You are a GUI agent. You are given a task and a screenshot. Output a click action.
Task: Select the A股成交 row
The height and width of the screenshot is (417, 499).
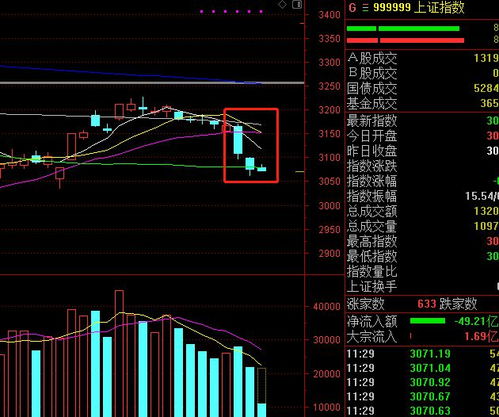[x=422, y=58]
